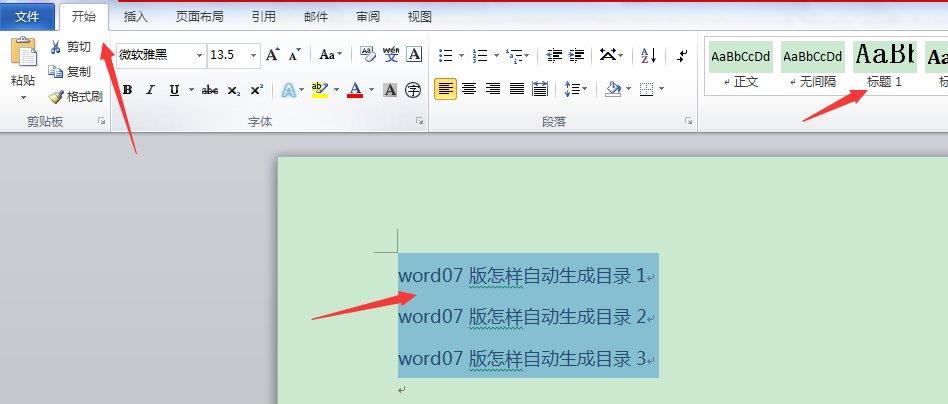
Task: Copy the selection using 复制
Action: tap(70, 71)
